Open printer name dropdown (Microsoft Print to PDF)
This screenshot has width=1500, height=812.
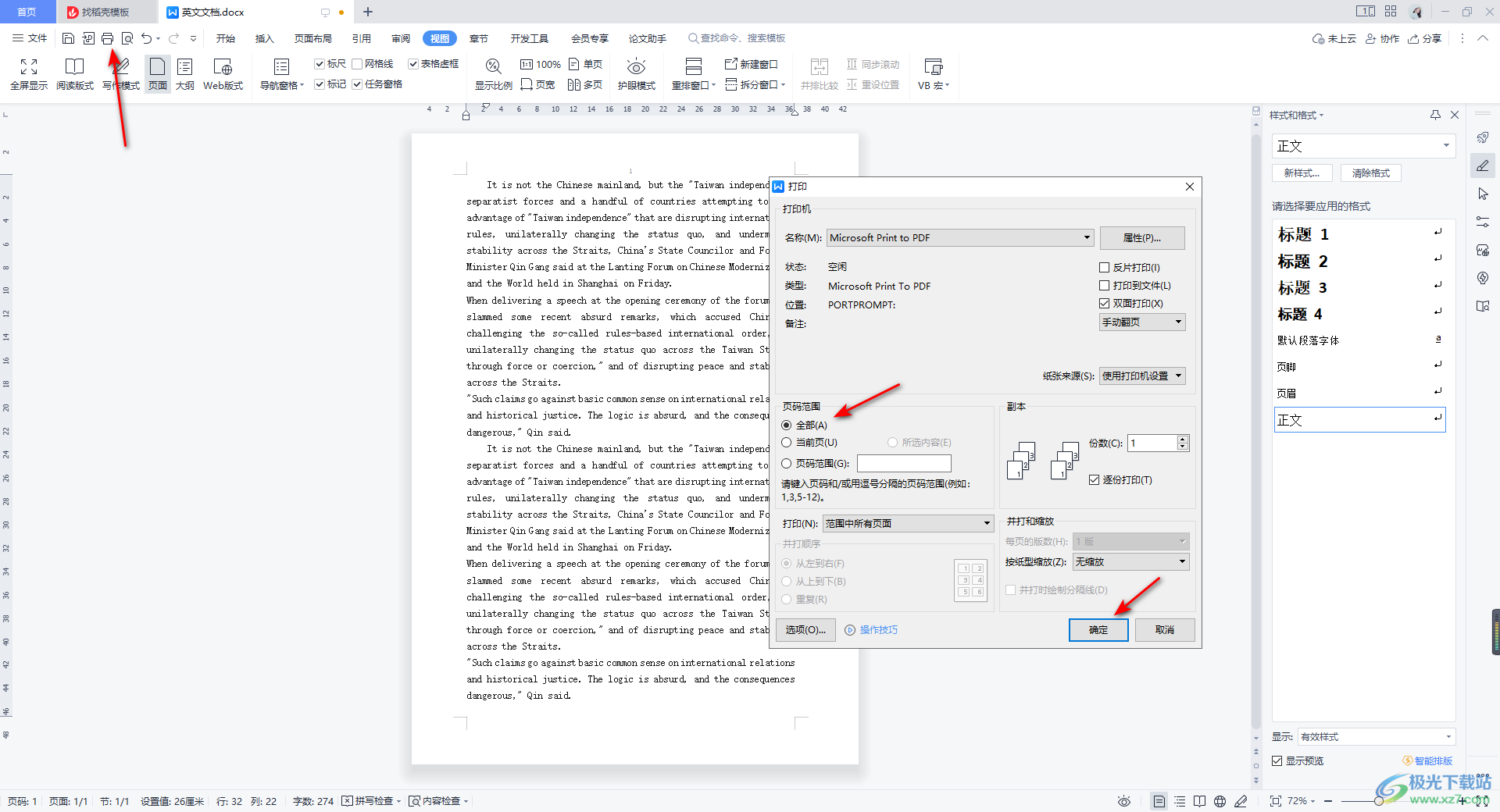pos(959,238)
